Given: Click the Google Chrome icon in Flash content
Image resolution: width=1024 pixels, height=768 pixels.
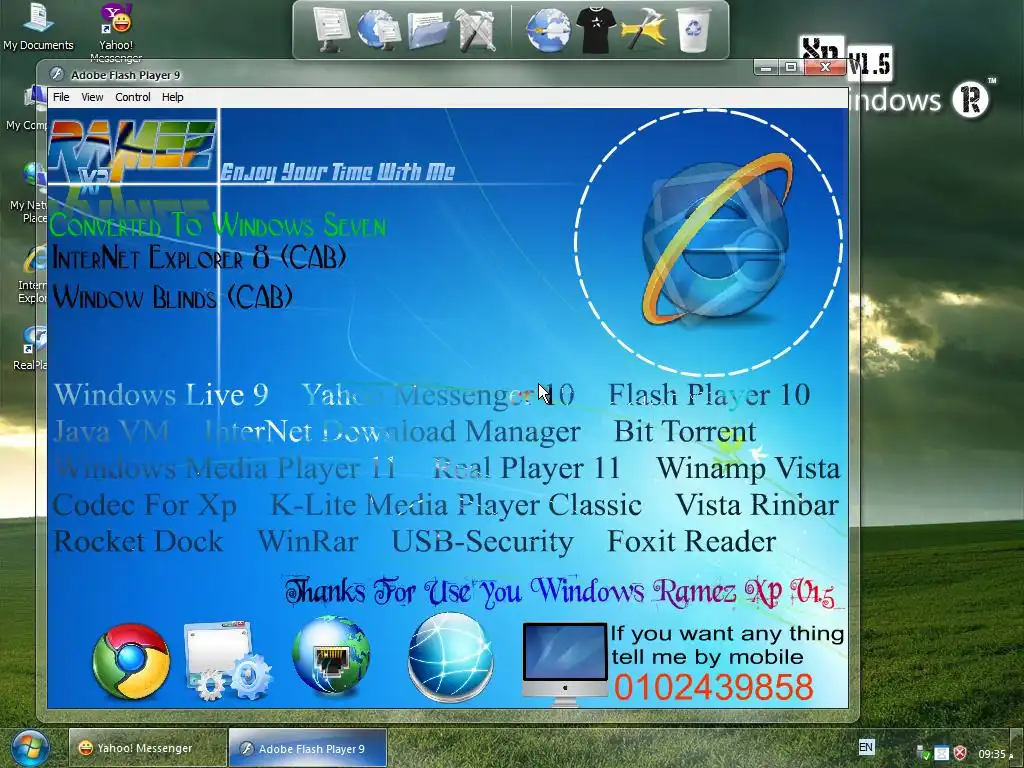Looking at the screenshot, I should pos(131,661).
